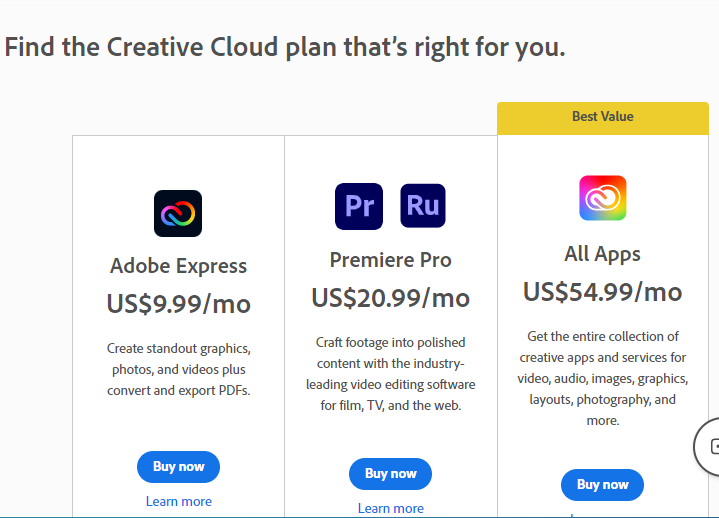719x518 pixels.
Task: Click the Premiere Pro plan title
Action: pyautogui.click(x=390, y=260)
